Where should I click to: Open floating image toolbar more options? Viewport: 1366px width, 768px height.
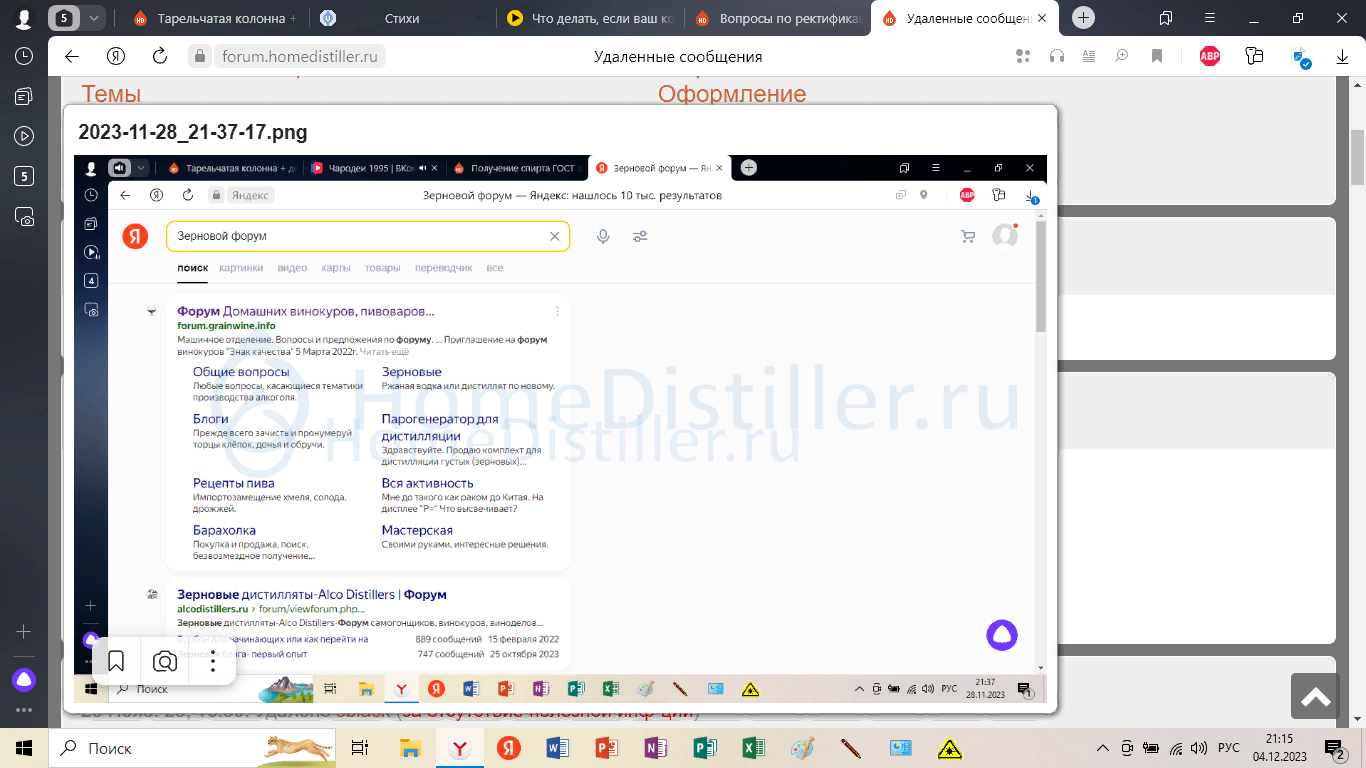213,661
